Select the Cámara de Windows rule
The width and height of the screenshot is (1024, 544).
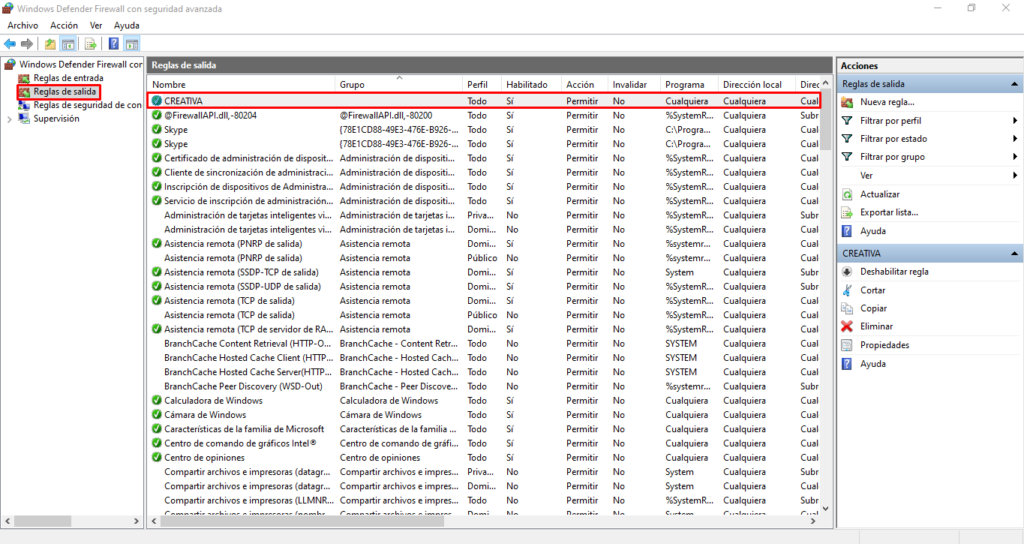coord(205,415)
